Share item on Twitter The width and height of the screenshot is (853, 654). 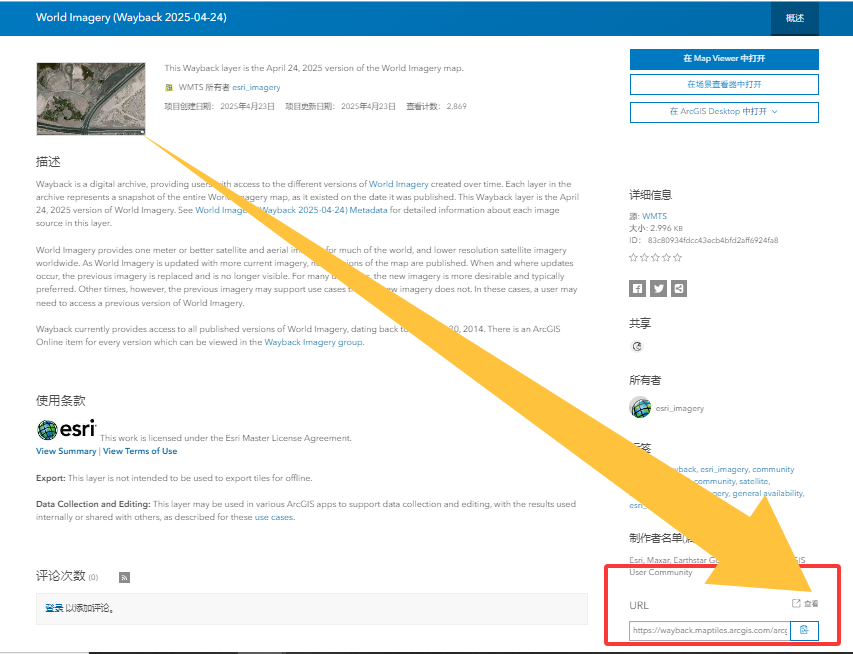click(658, 288)
